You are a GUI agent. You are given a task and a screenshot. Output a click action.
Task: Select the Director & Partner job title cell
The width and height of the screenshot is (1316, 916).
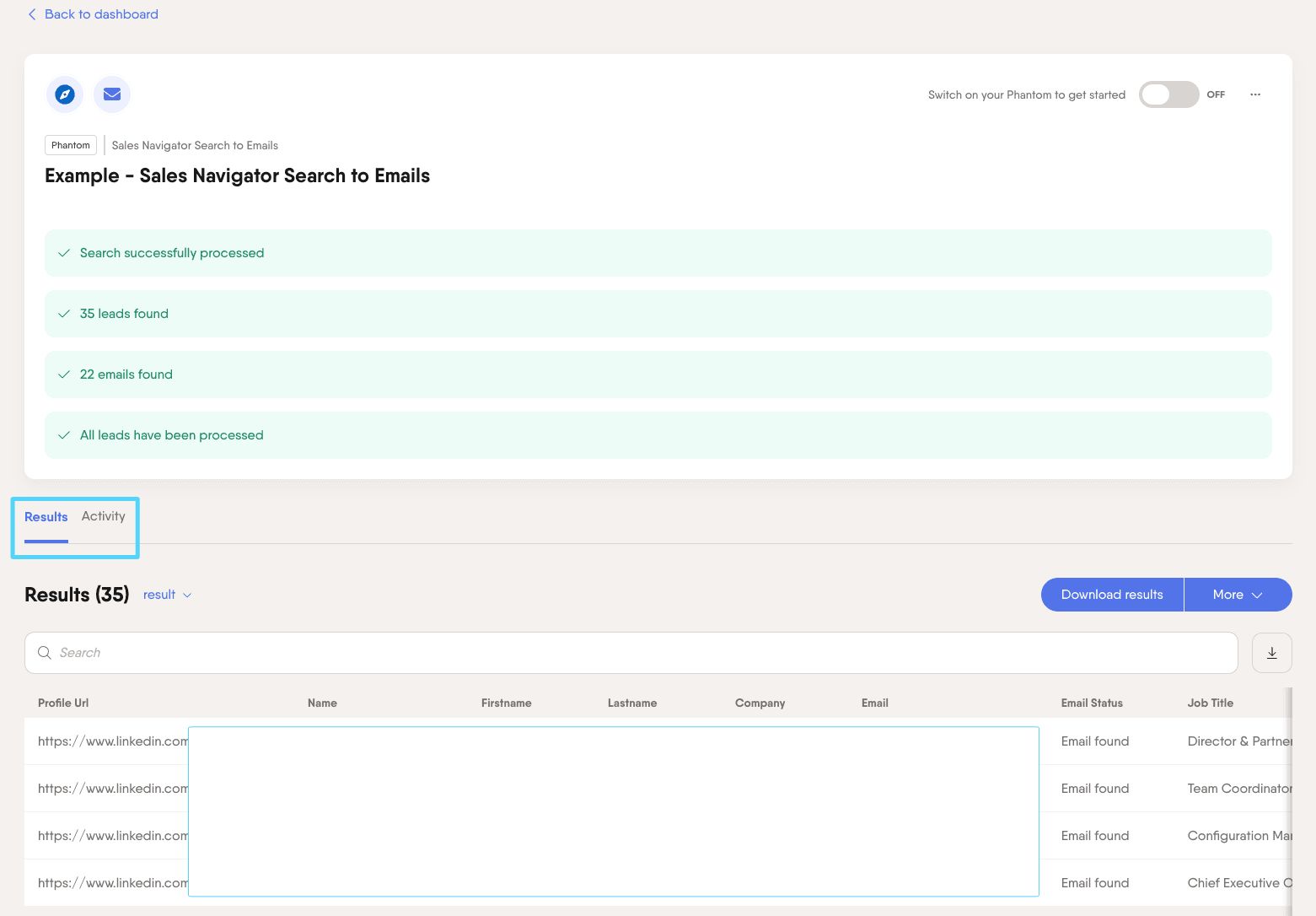point(1239,741)
